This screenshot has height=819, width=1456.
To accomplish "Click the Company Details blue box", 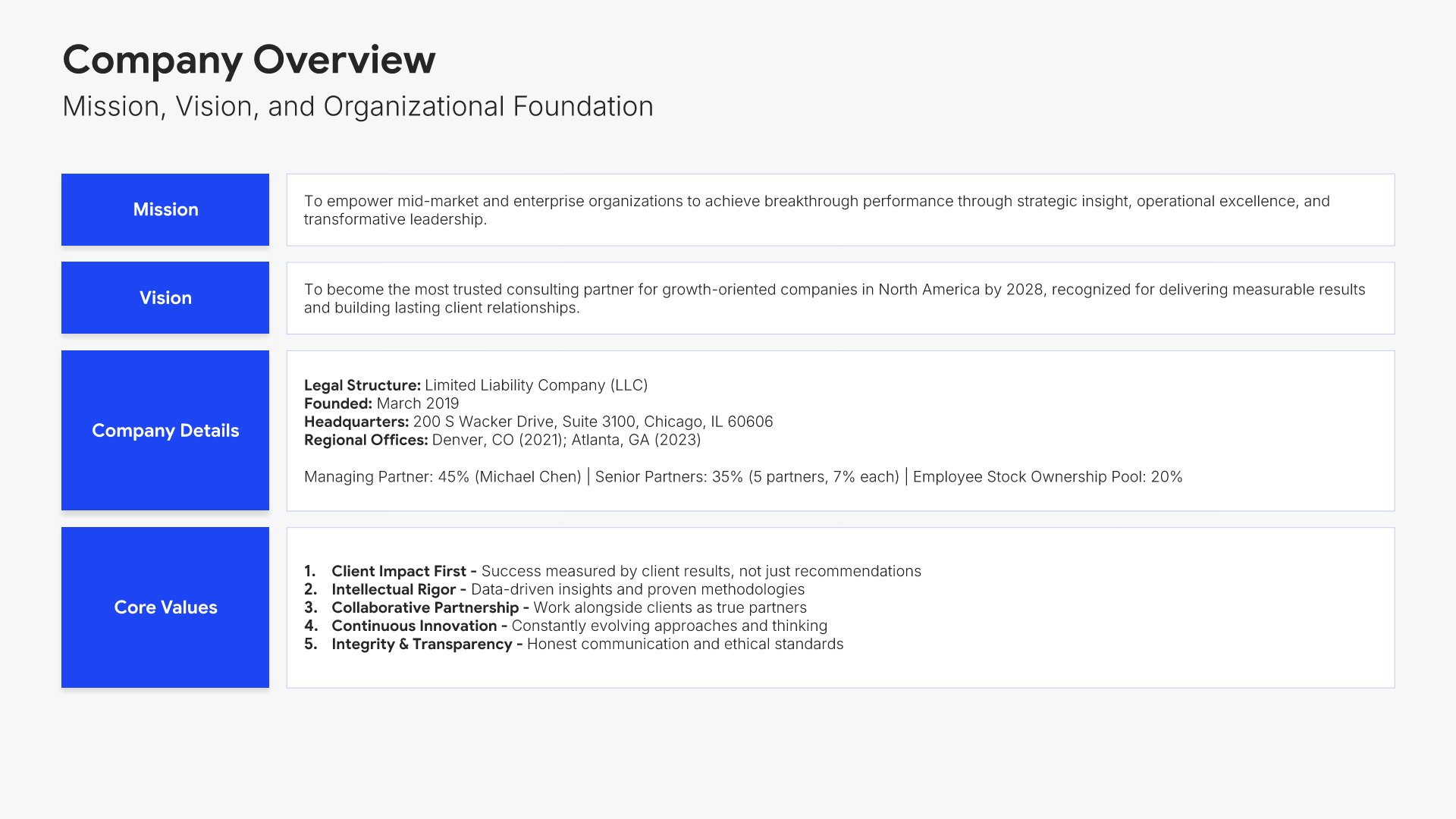I will click(x=165, y=431).
